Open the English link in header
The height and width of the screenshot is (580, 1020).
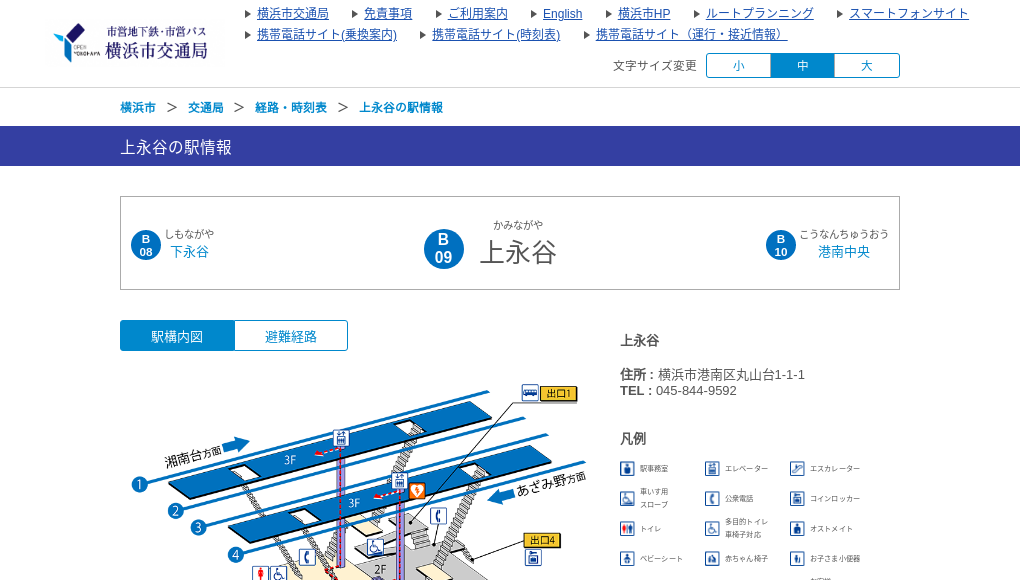562,14
